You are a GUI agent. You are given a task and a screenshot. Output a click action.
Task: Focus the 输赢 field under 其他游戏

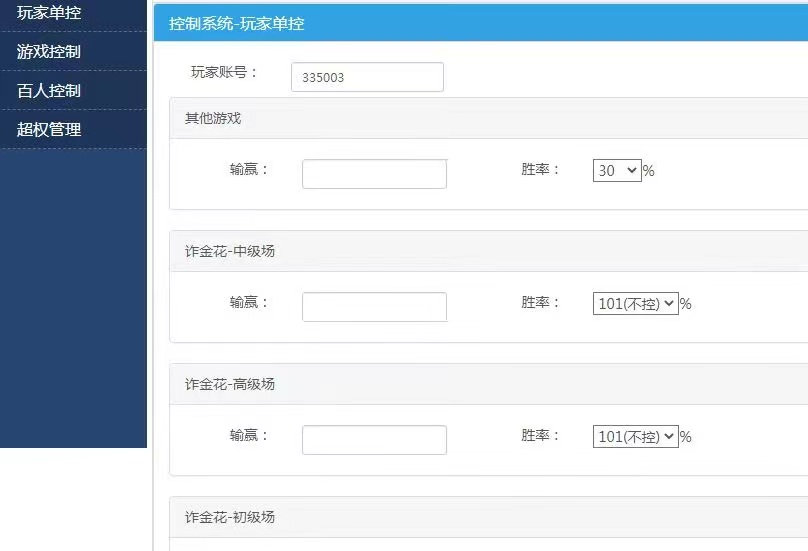click(374, 174)
